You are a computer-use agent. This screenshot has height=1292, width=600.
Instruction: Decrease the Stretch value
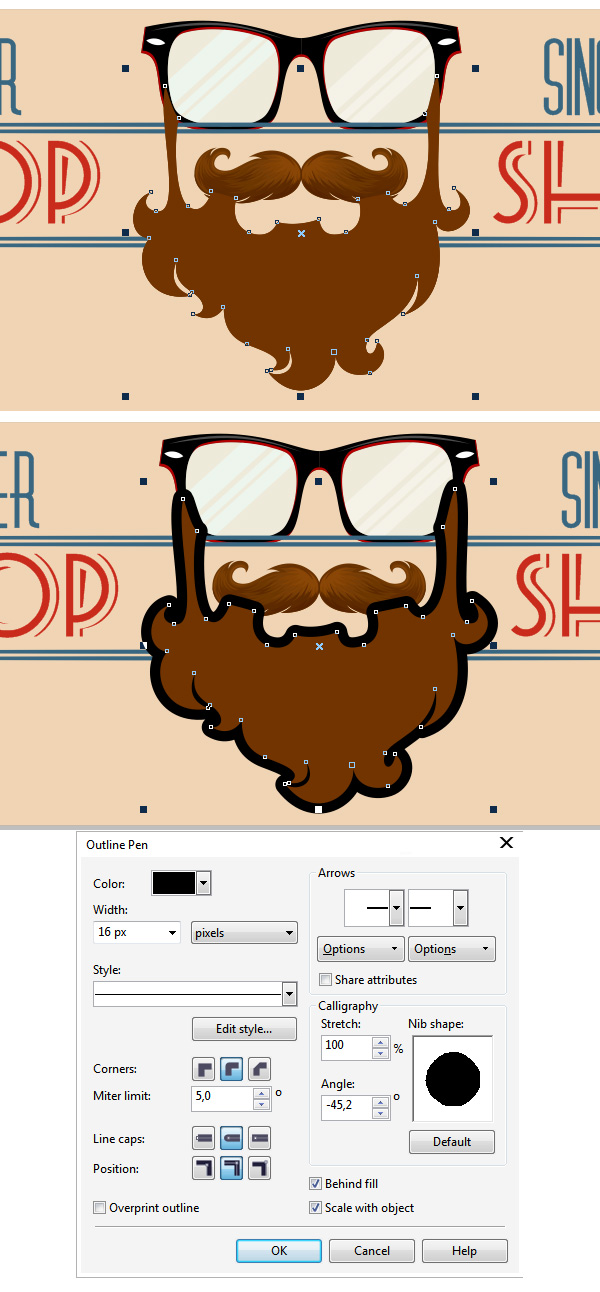pyautogui.click(x=380, y=1052)
